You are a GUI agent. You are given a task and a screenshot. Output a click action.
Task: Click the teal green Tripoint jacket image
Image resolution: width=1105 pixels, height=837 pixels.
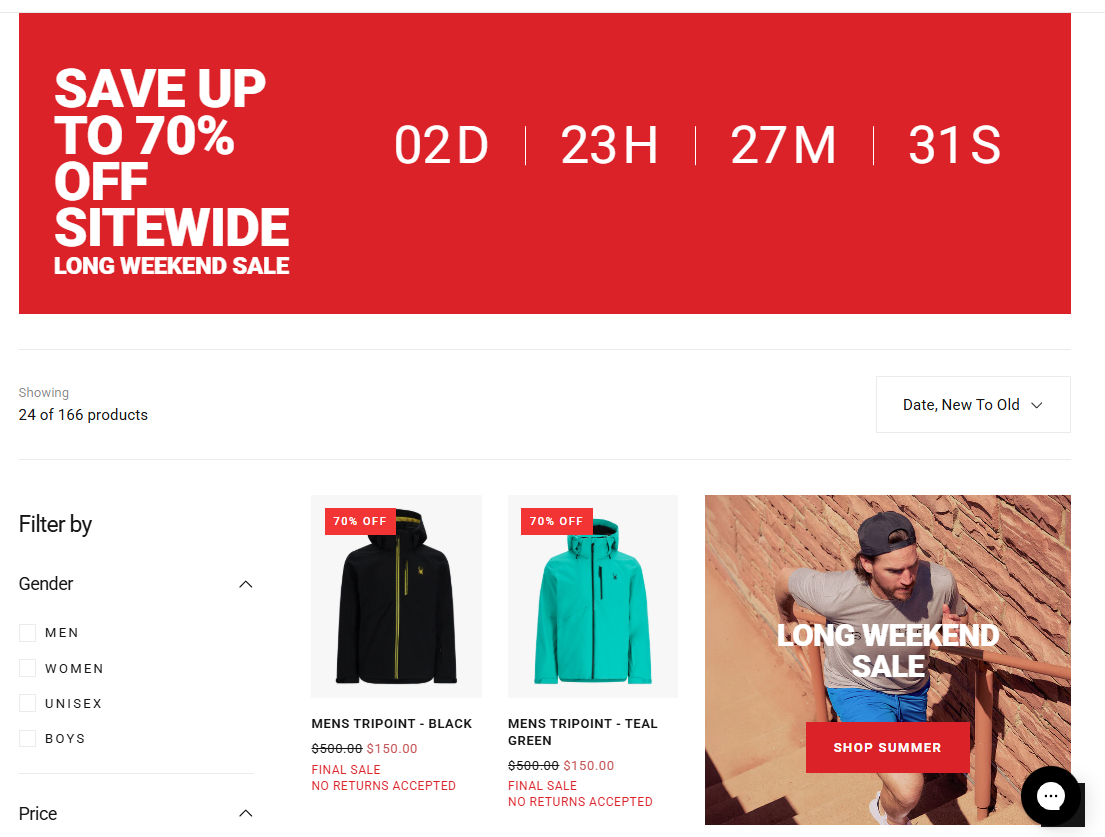(x=593, y=596)
